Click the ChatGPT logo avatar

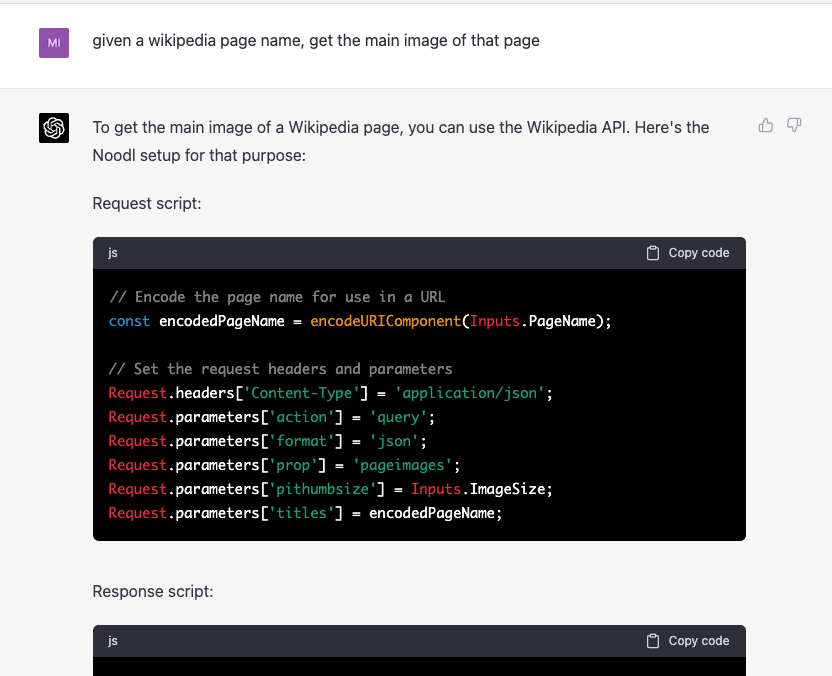54,128
